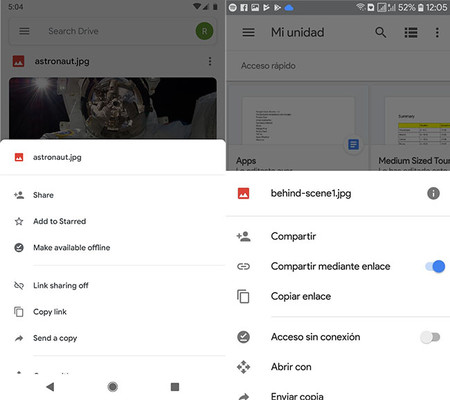Screen dimensions: 450x400
Task: Open three-dot menu next to astronaut.jpg
Action: (210, 61)
